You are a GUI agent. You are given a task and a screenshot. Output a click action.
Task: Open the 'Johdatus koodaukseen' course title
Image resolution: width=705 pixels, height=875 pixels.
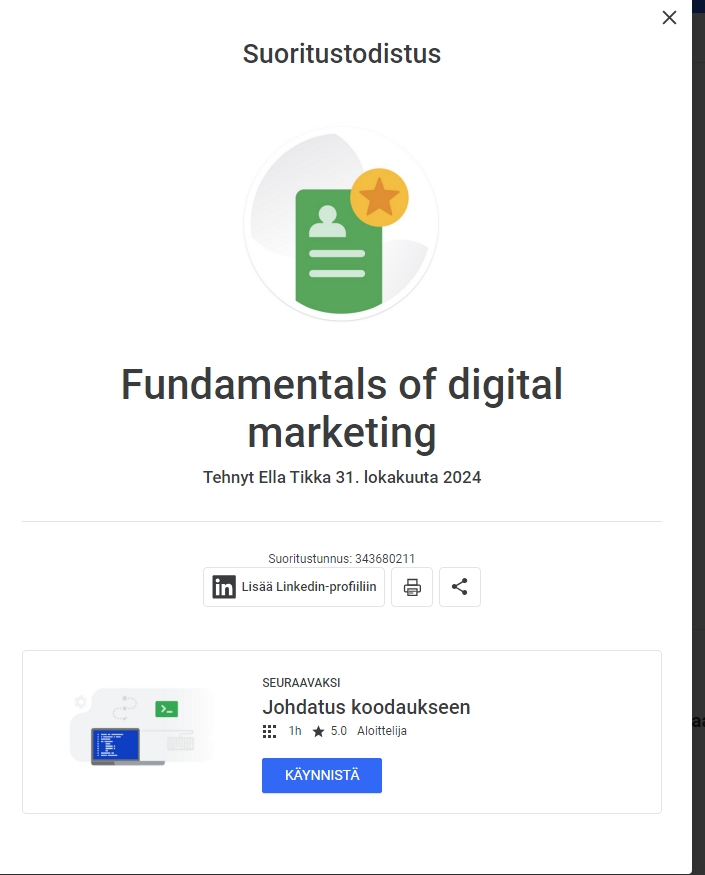[x=366, y=707]
